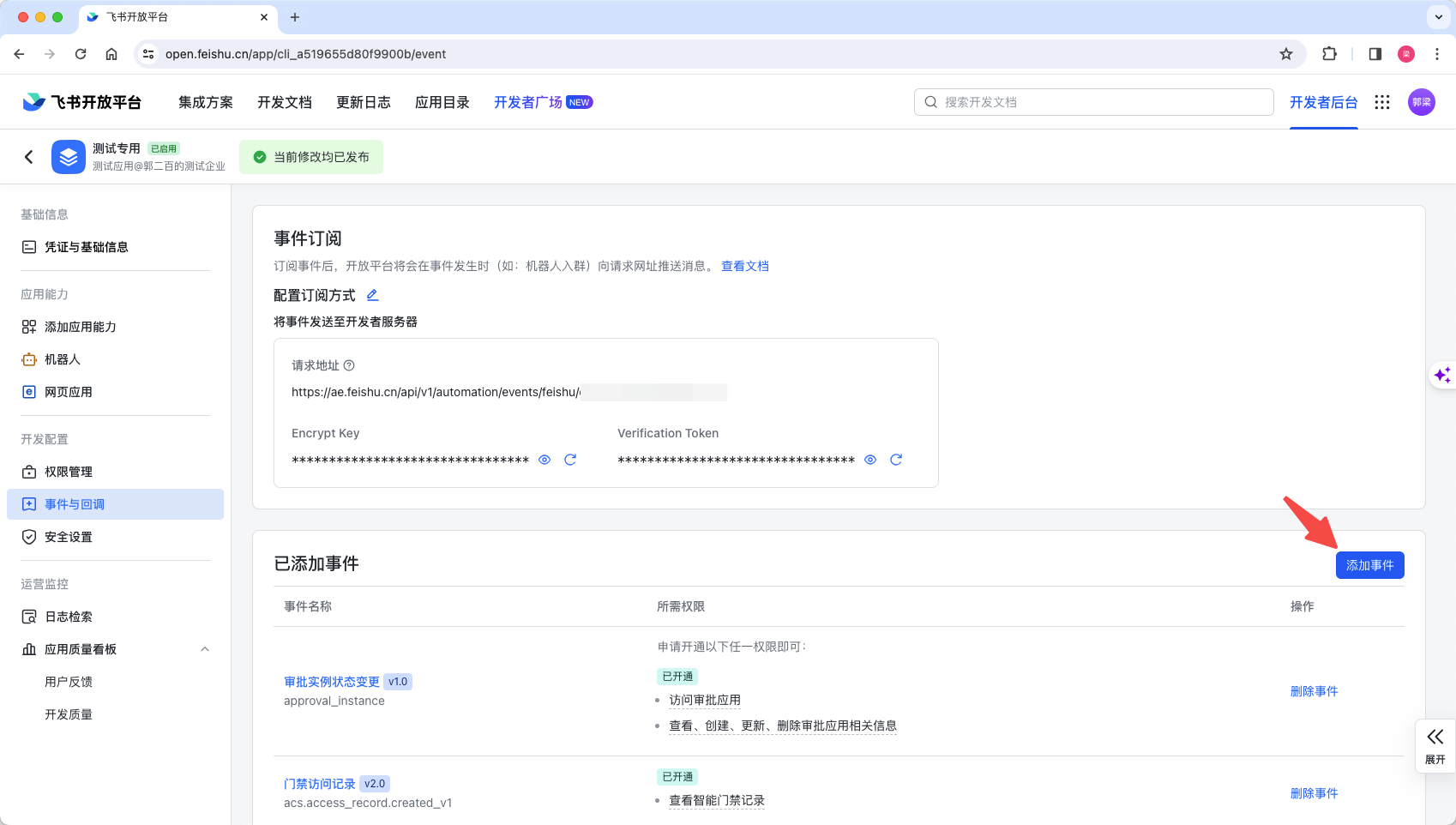Go back using the browser back arrow
Image resolution: width=1456 pixels, height=825 pixels.
point(19,54)
